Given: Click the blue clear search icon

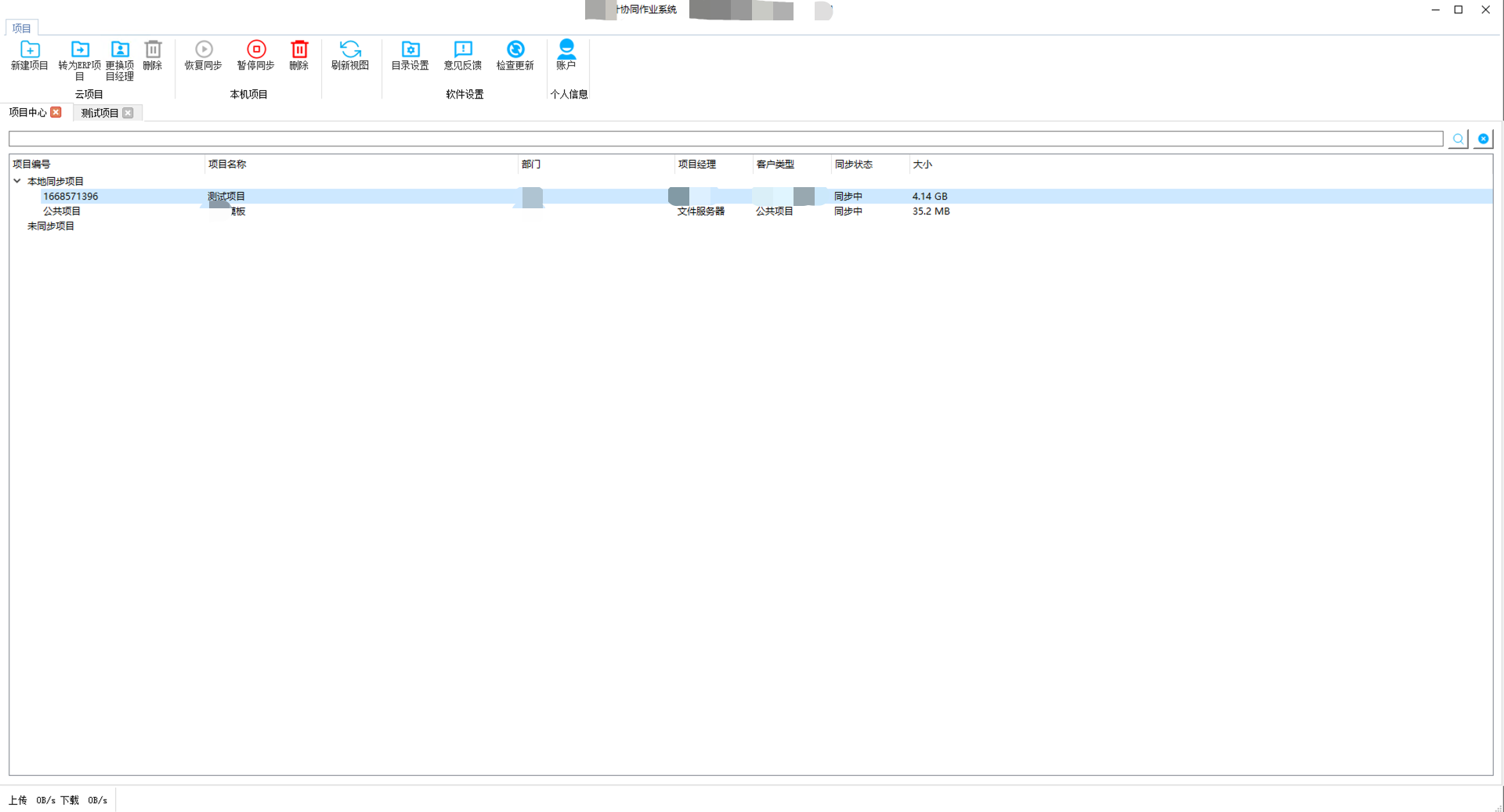Looking at the screenshot, I should click(x=1483, y=139).
